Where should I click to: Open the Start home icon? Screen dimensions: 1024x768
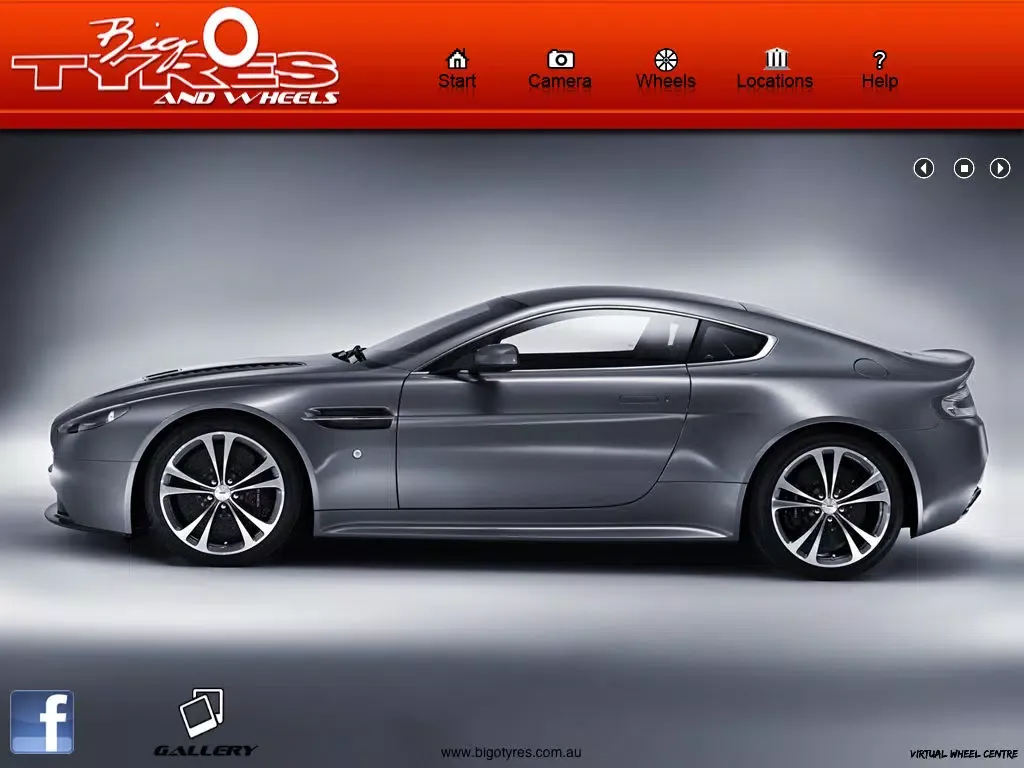tap(457, 59)
